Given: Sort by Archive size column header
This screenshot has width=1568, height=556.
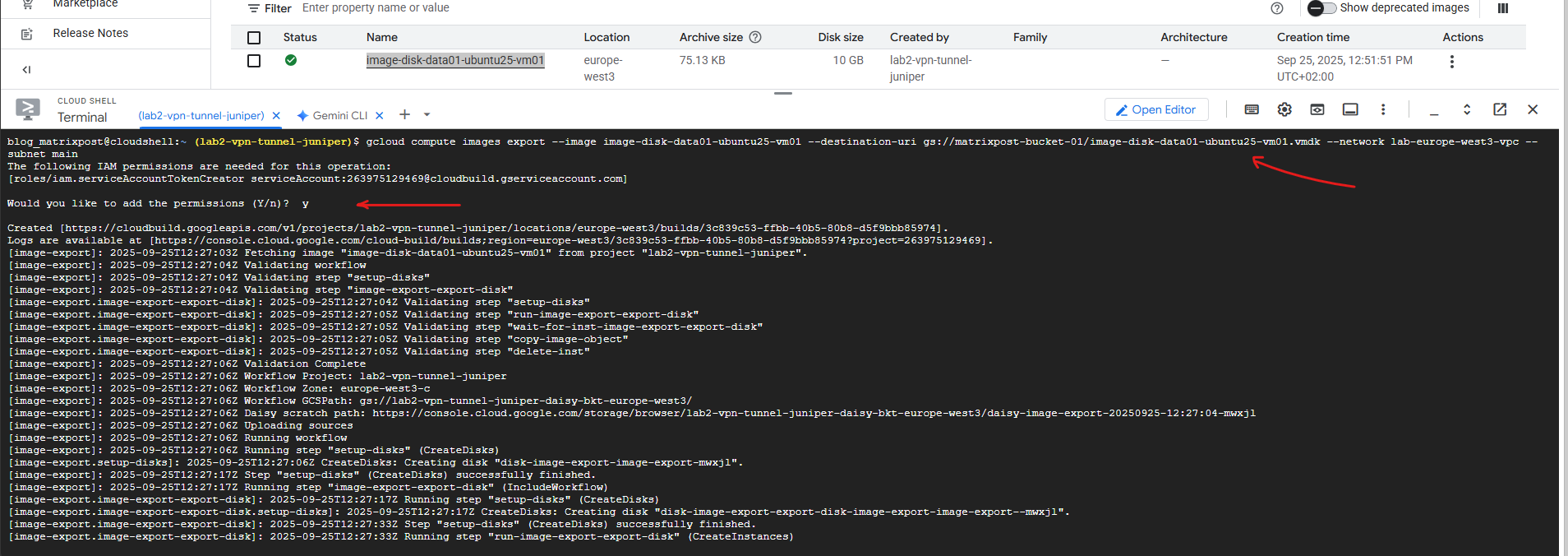Looking at the screenshot, I should (711, 37).
